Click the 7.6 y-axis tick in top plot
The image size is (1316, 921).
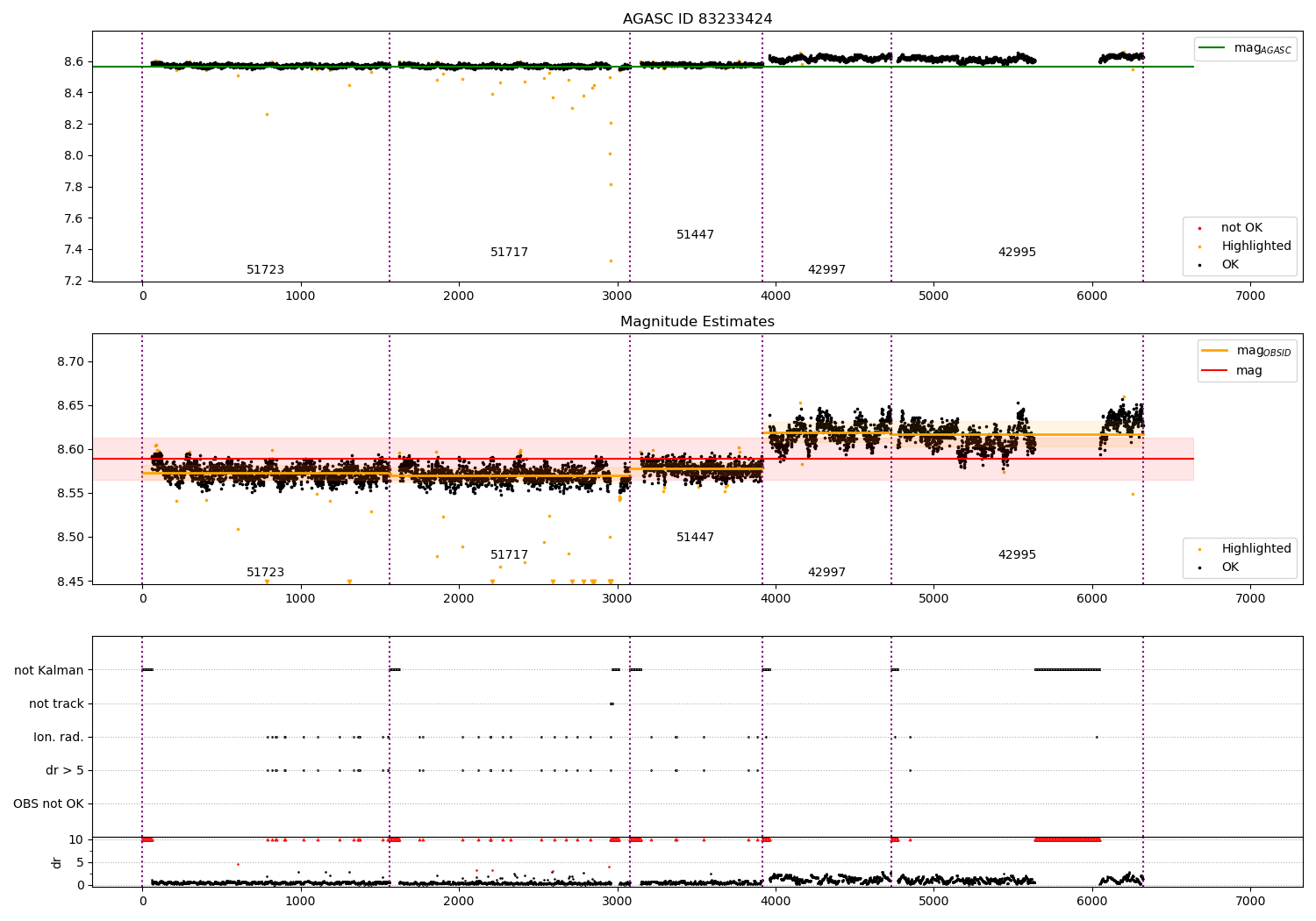pos(74,218)
